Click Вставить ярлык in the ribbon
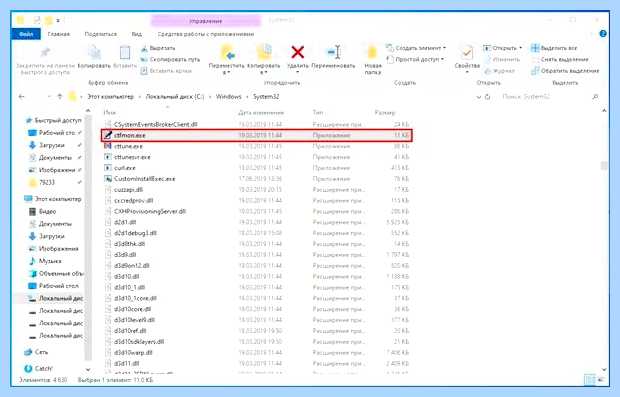620x397 pixels. click(x=166, y=71)
